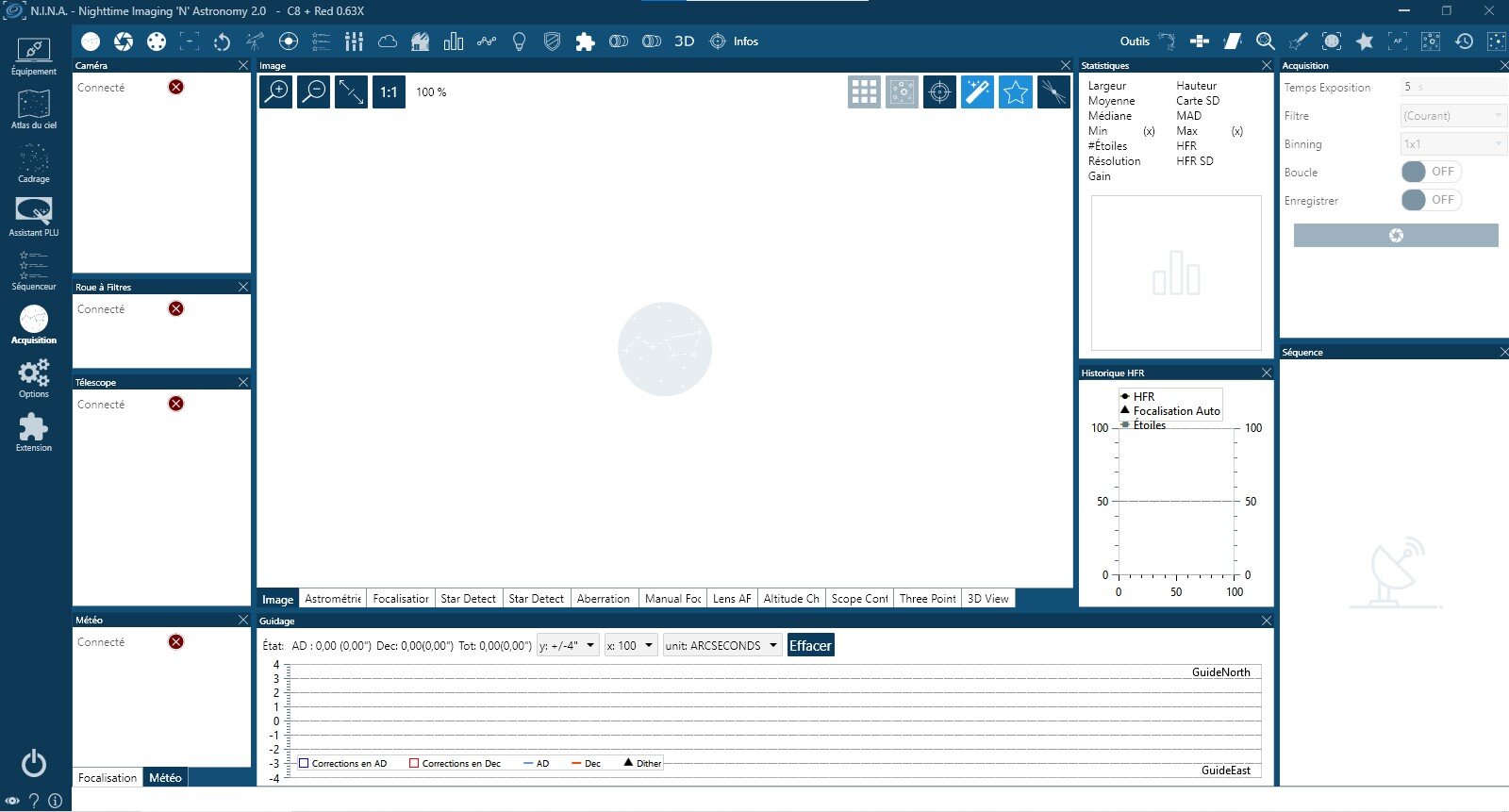Viewport: 1509px width, 812px height.
Task: Click the 3D toolbar icon
Action: coord(685,41)
